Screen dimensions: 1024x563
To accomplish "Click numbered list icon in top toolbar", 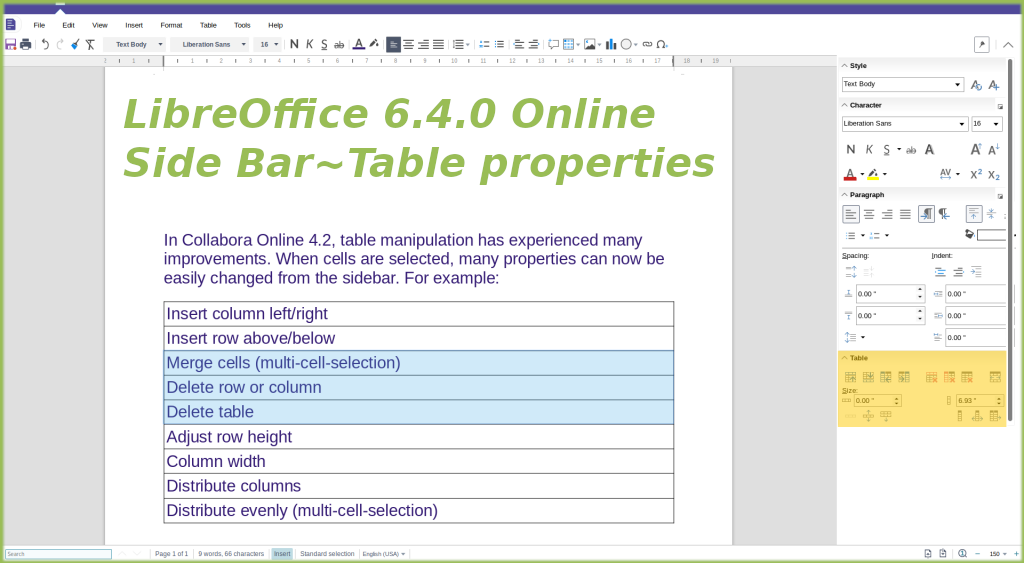I will pyautogui.click(x=485, y=44).
